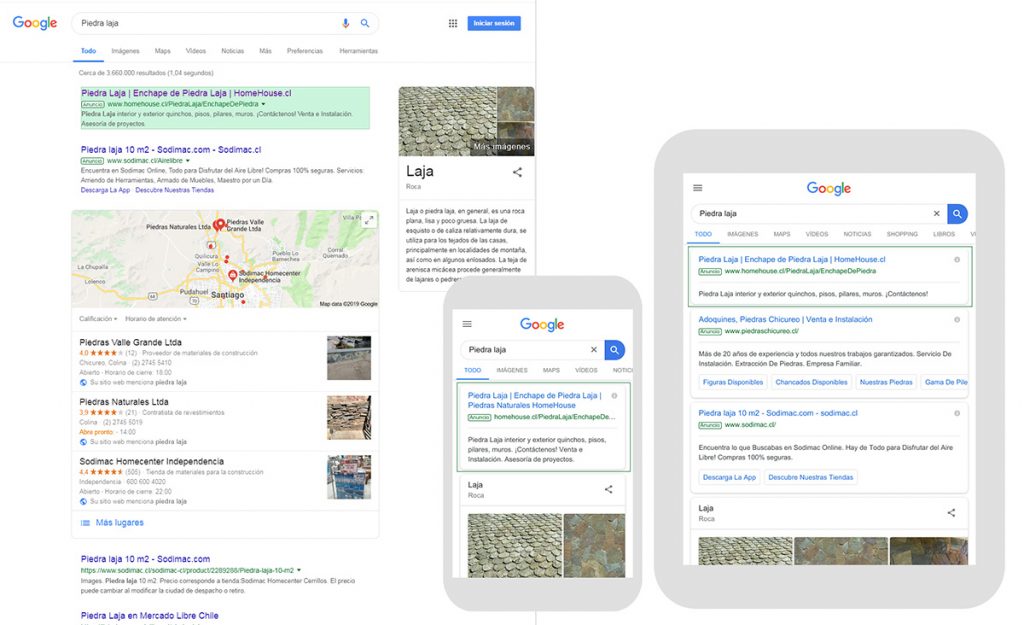Viewport: 1024px width, 625px height.
Task: Share Laja card on the tablet mockup
Action: coord(952,513)
